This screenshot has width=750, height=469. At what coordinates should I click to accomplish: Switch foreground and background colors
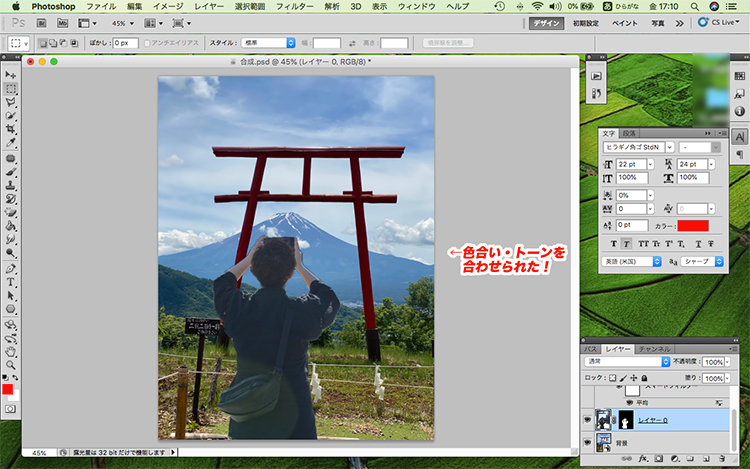point(16,378)
